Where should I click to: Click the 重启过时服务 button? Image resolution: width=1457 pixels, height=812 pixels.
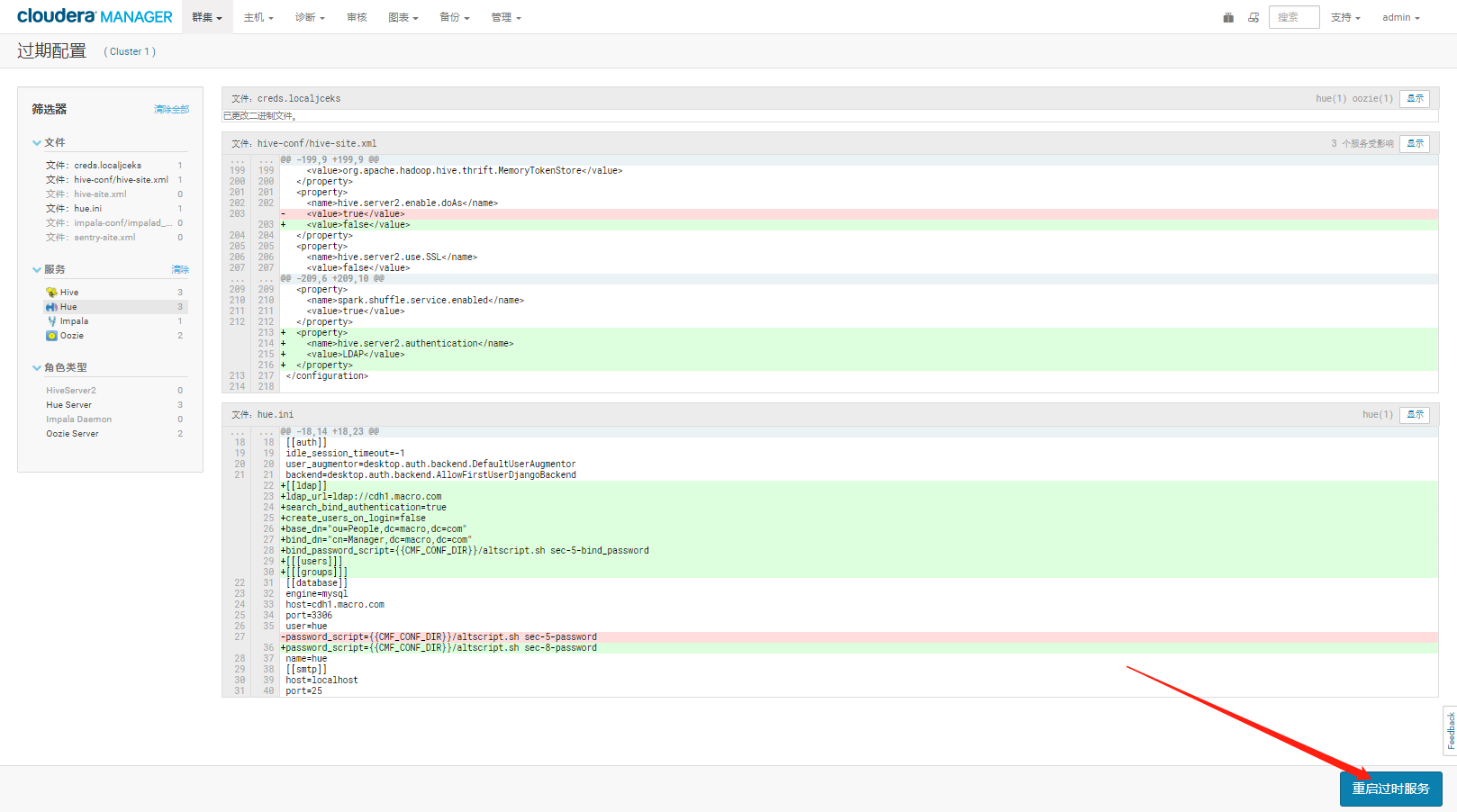[1391, 789]
